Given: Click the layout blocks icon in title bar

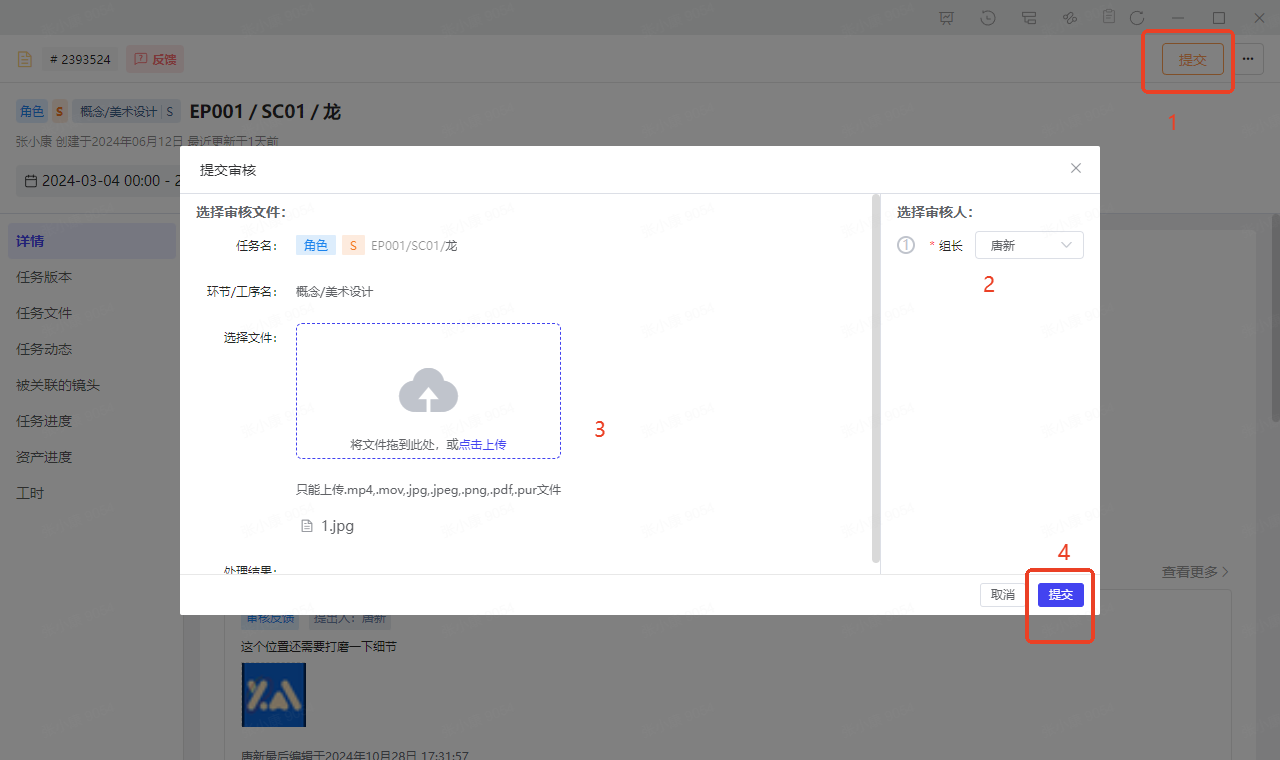Looking at the screenshot, I should point(1029,18).
